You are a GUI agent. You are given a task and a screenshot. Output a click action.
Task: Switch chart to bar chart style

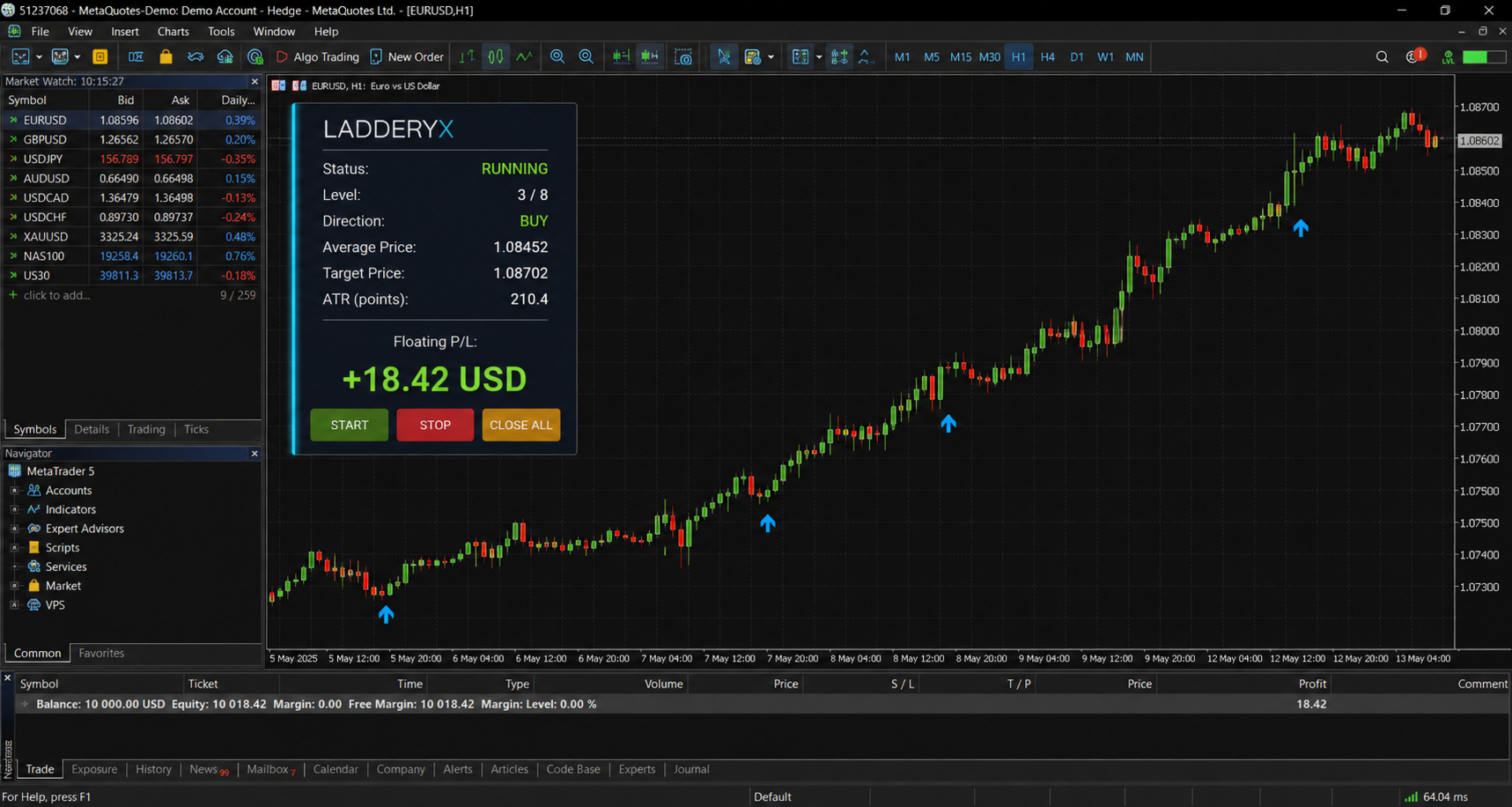click(467, 56)
